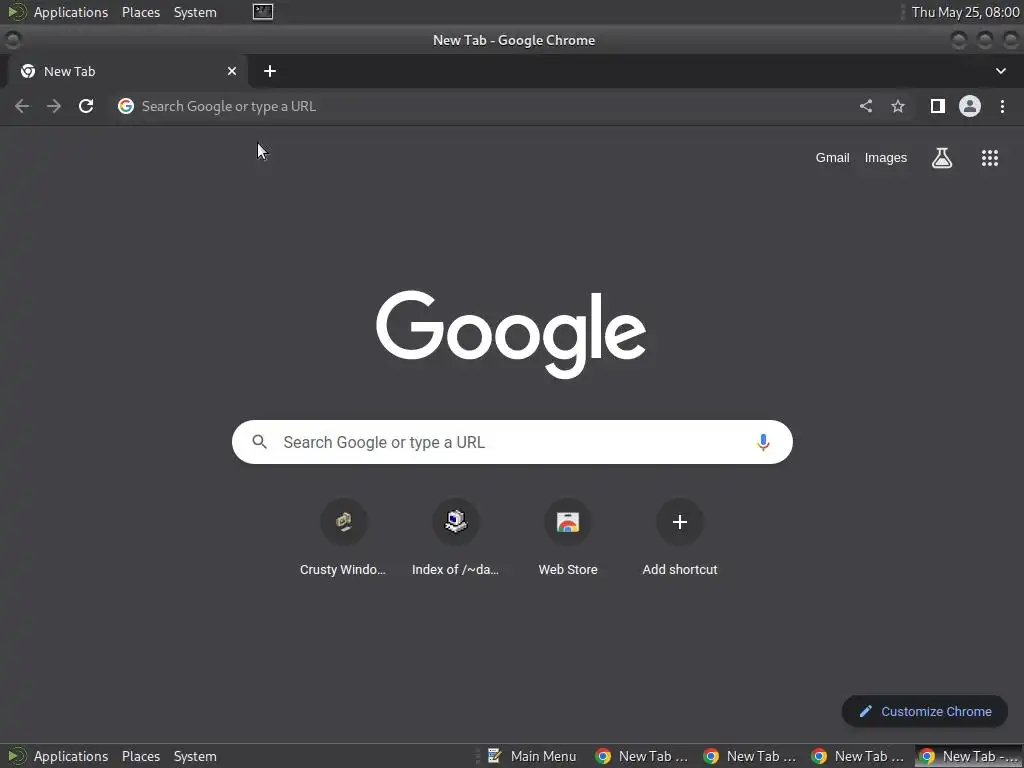Click the Customize Chrome button
The width and height of the screenshot is (1024, 768).
925,711
